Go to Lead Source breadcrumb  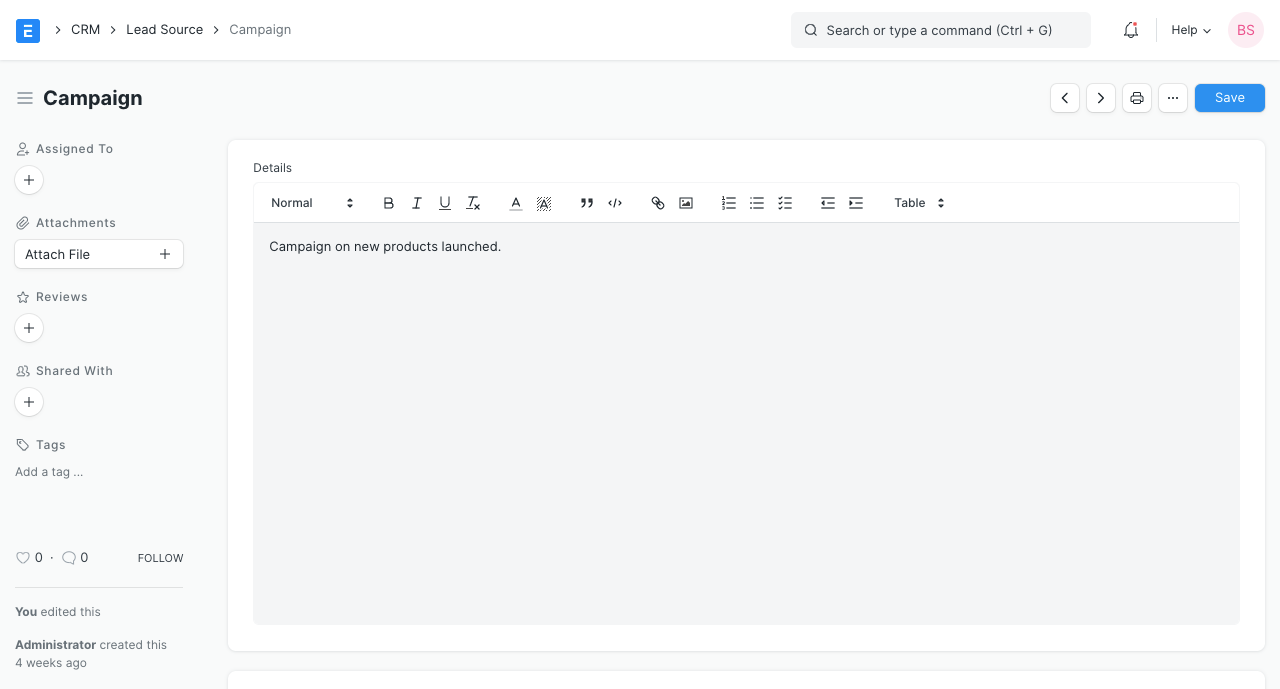(x=164, y=30)
